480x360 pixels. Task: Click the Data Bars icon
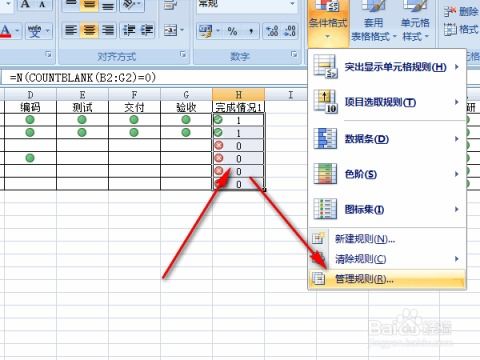click(x=326, y=138)
